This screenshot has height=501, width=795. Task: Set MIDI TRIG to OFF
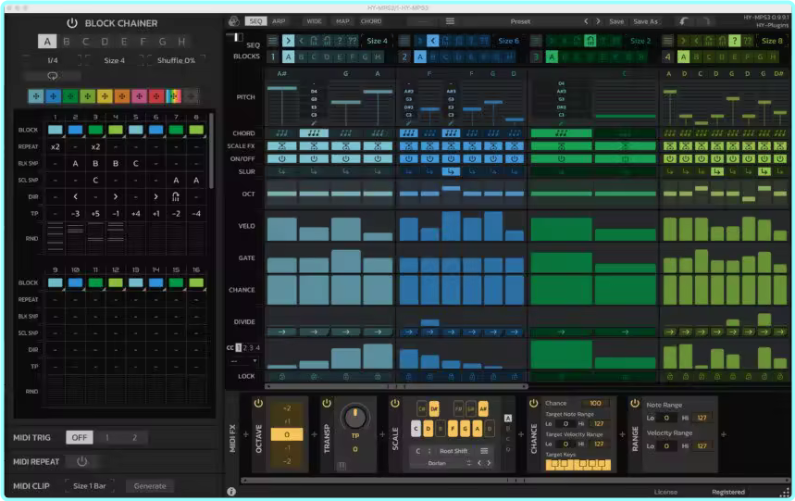79,438
